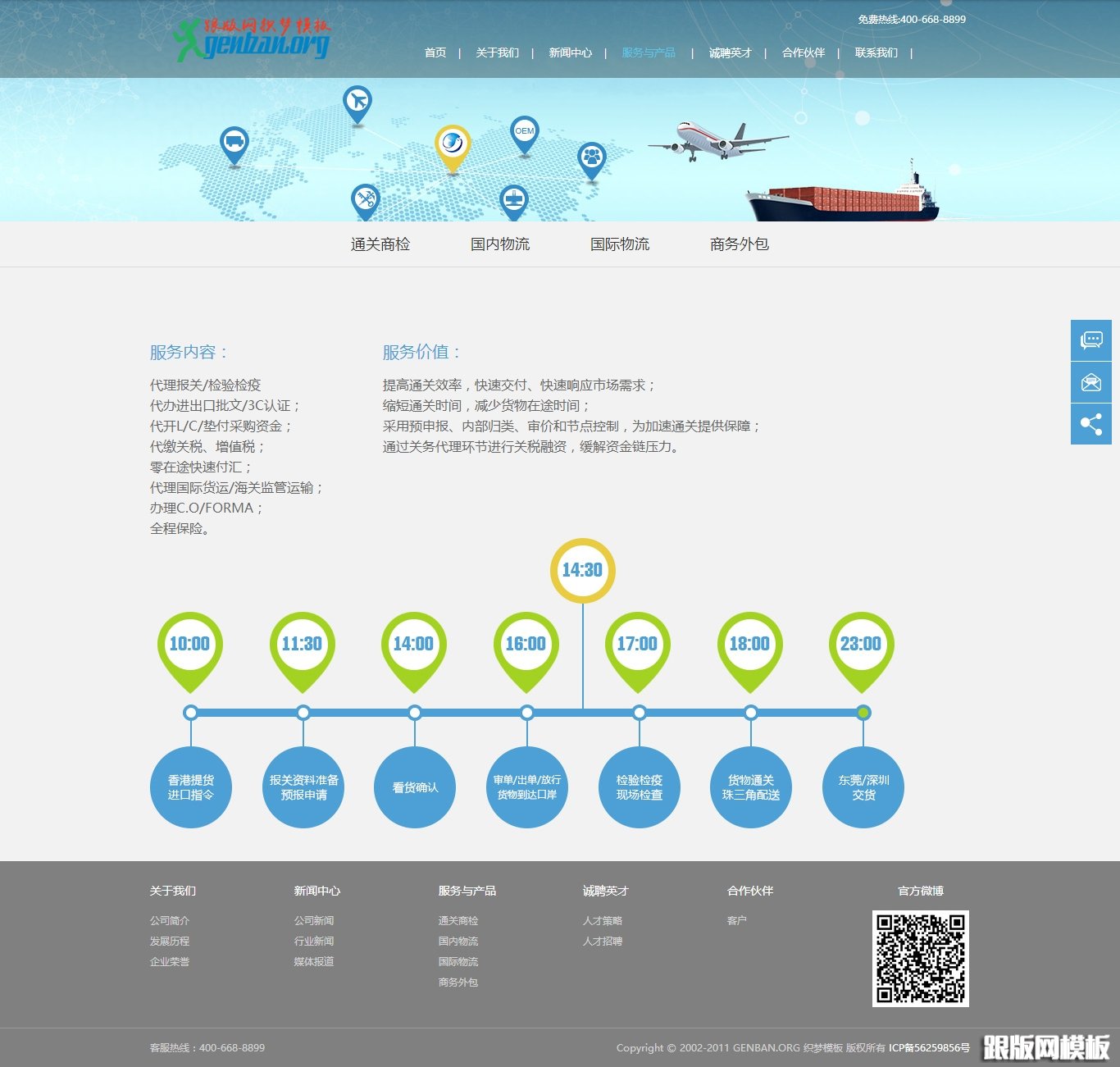Select the 商务外包 tab
Image resolution: width=1120 pixels, height=1067 pixels.
740,244
